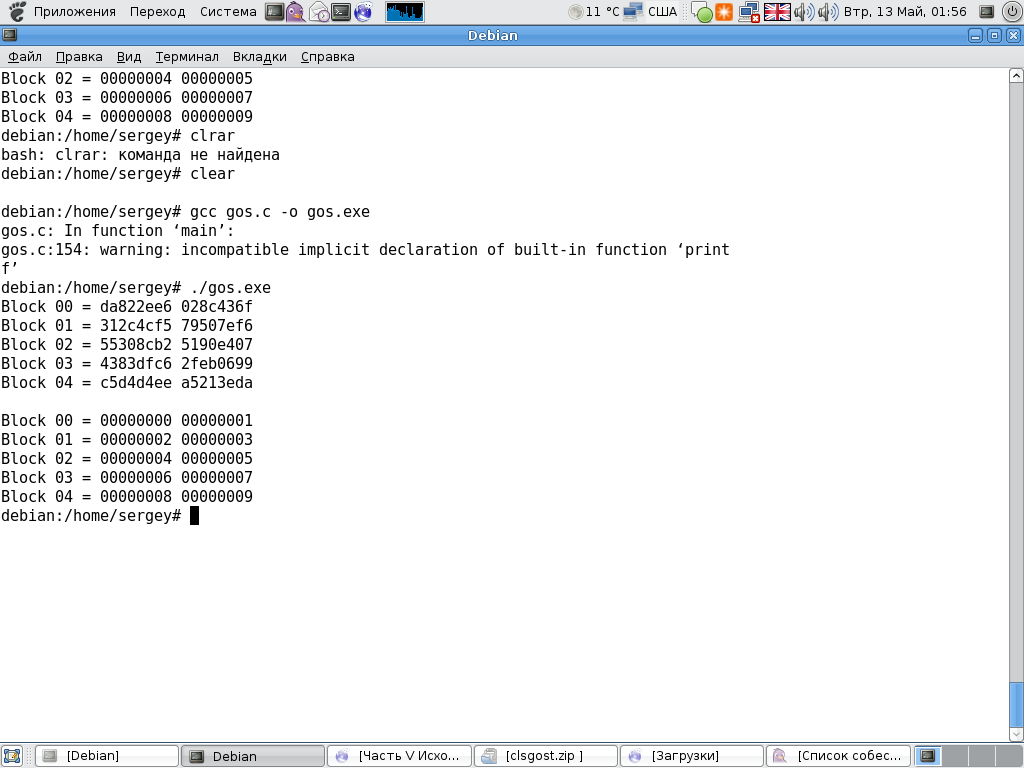Open the Терминал menu
The image size is (1024, 768).
(x=187, y=57)
